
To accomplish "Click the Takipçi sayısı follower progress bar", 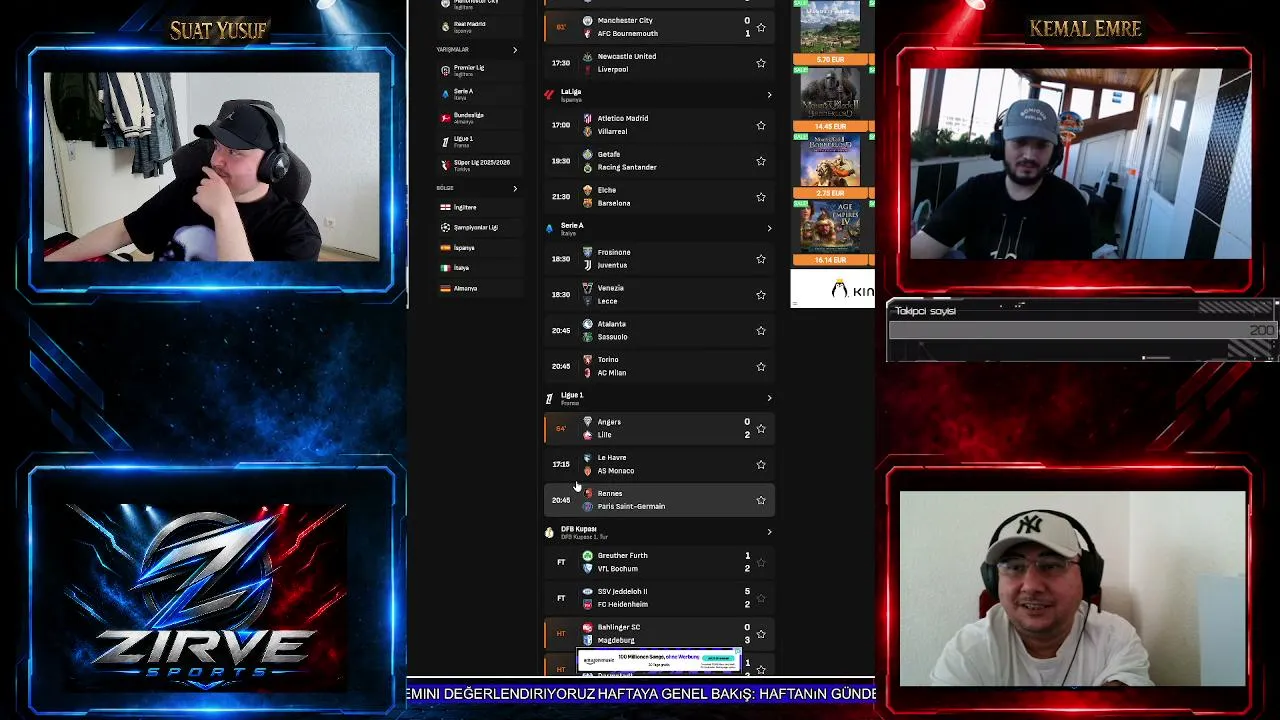I will [1082, 330].
